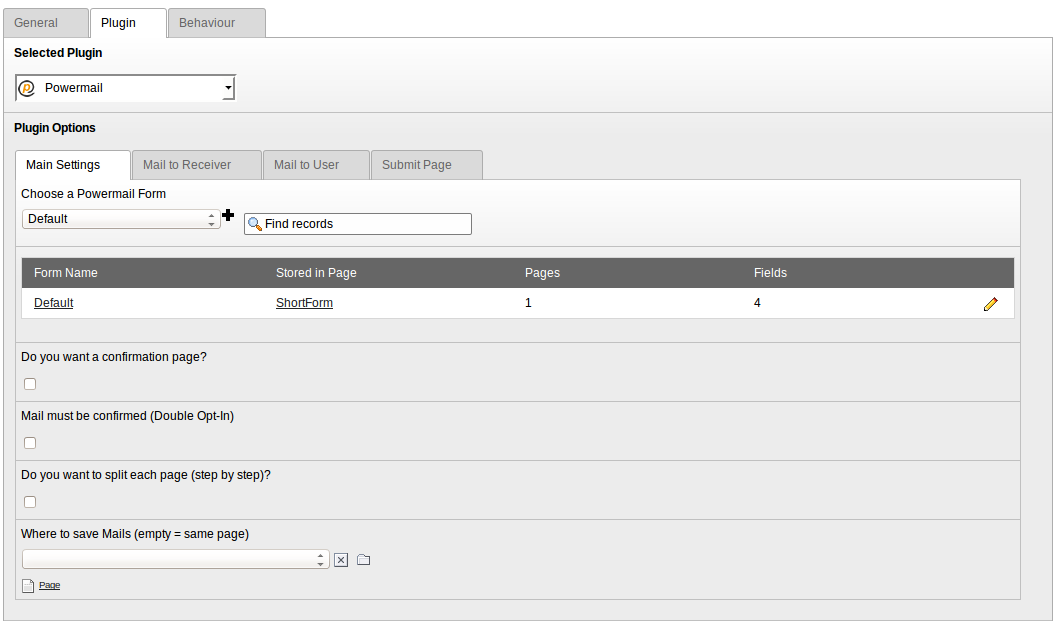Viewport: 1056px width, 624px height.
Task: Click the plus icon to add a form
Action: tap(228, 215)
